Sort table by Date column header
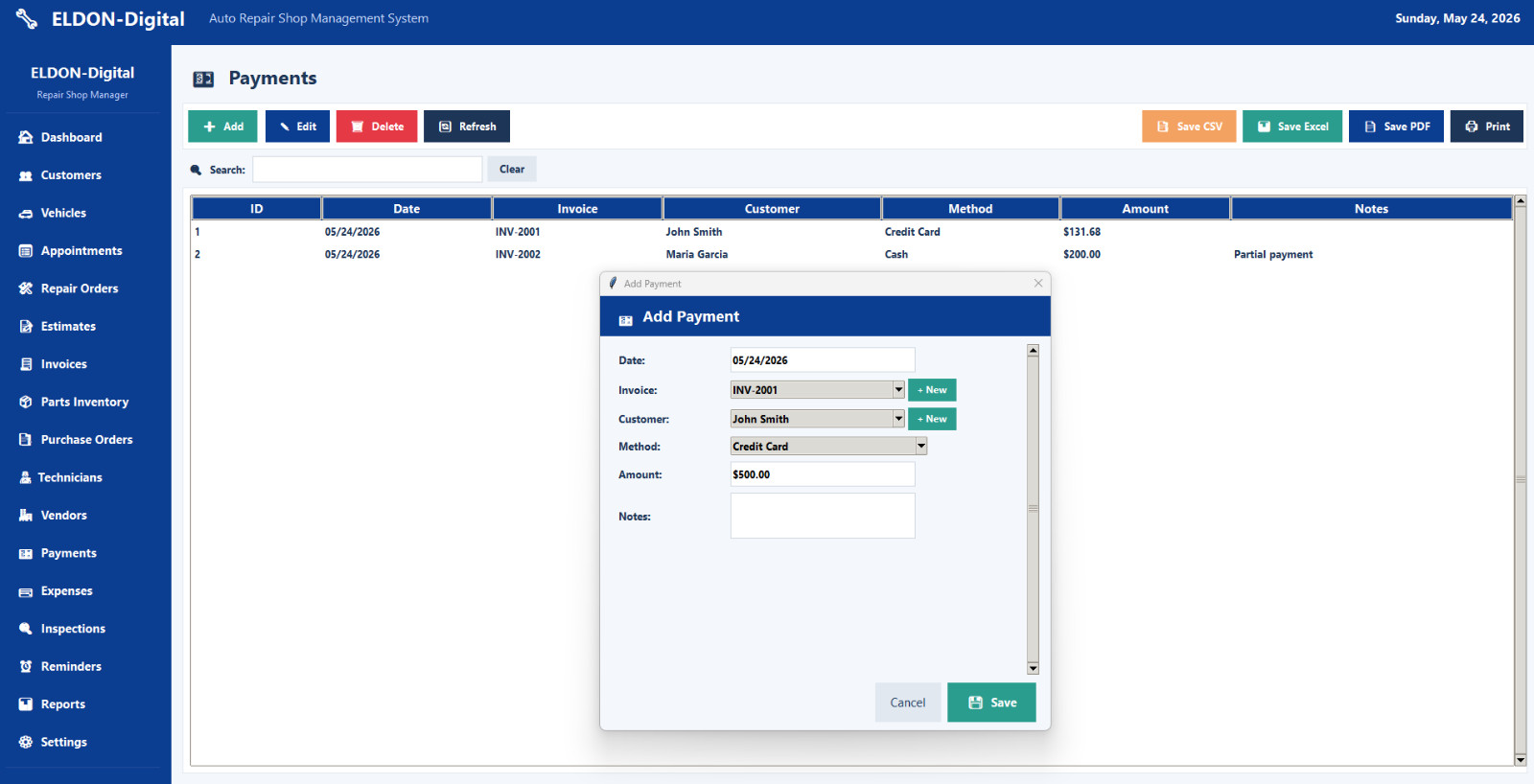 point(407,209)
